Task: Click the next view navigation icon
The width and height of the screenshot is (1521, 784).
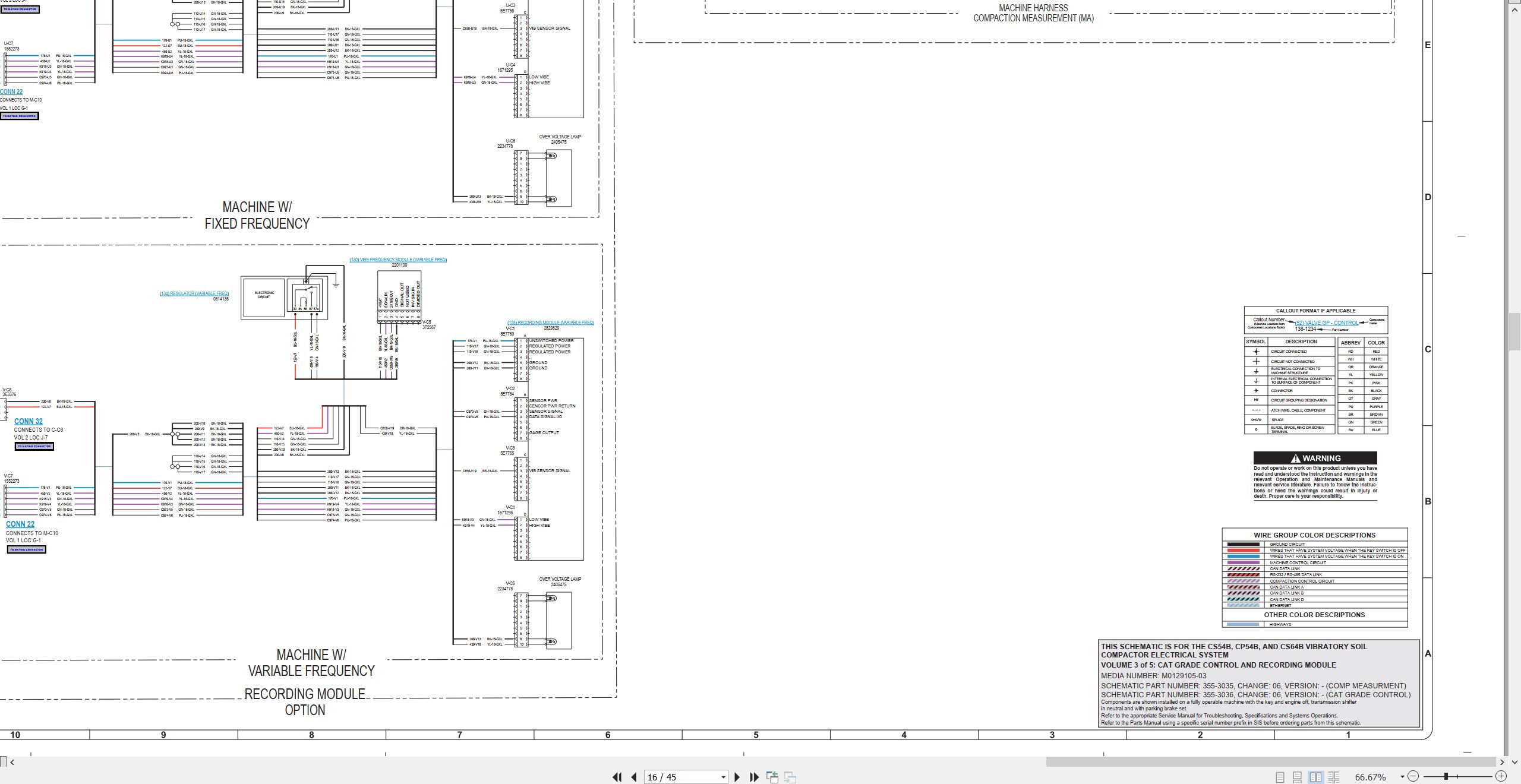Action: [x=790, y=777]
